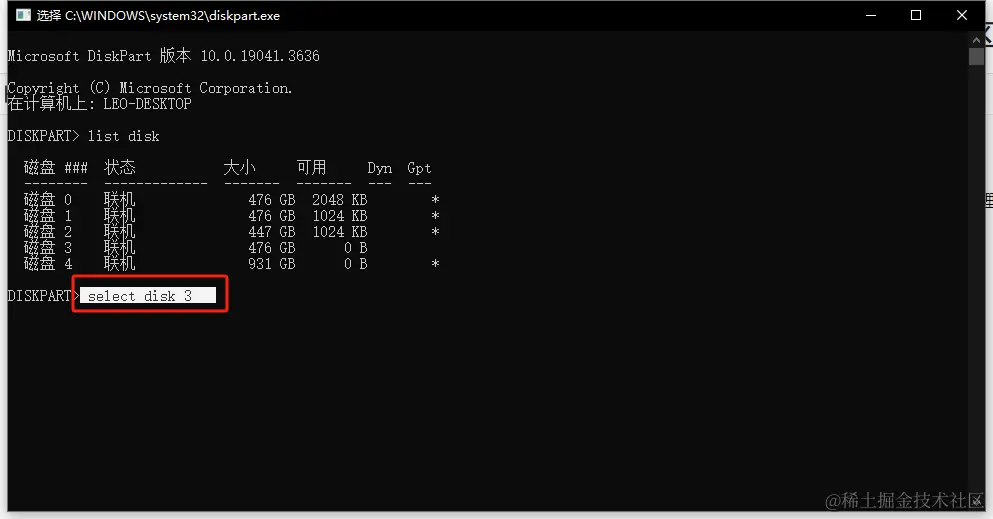Click the scrollbar up arrow

pos(976,39)
